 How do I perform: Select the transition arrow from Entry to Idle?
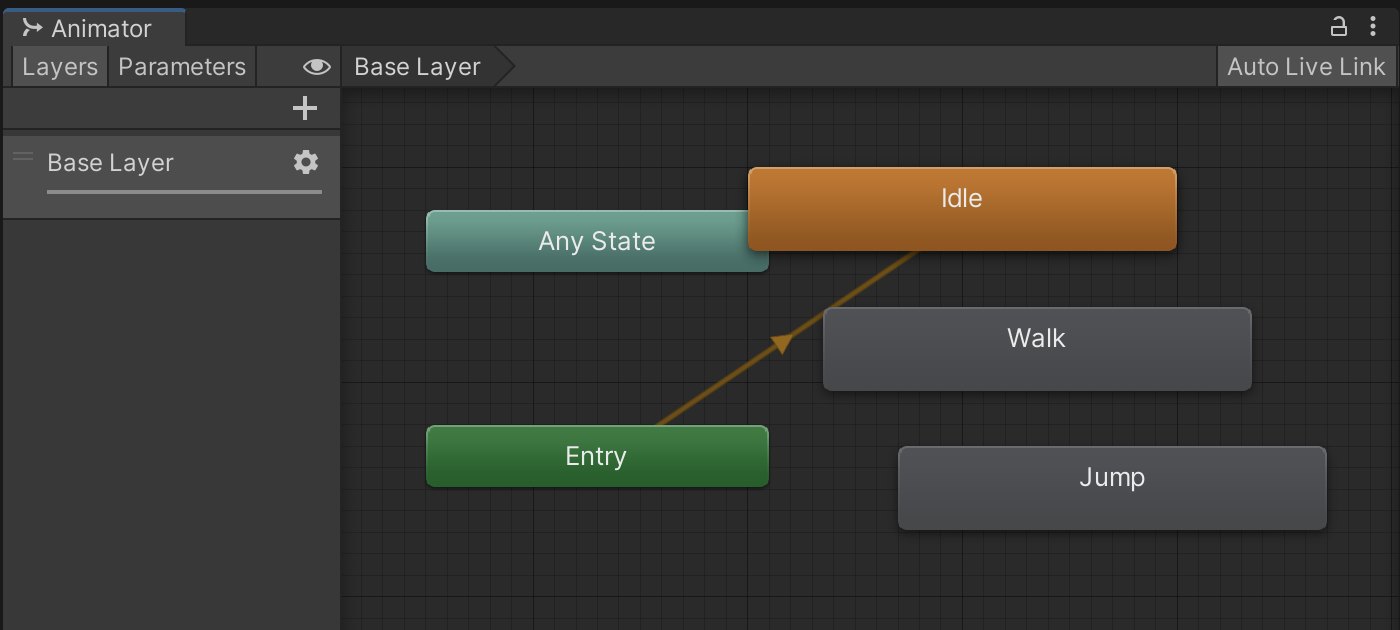(x=782, y=343)
